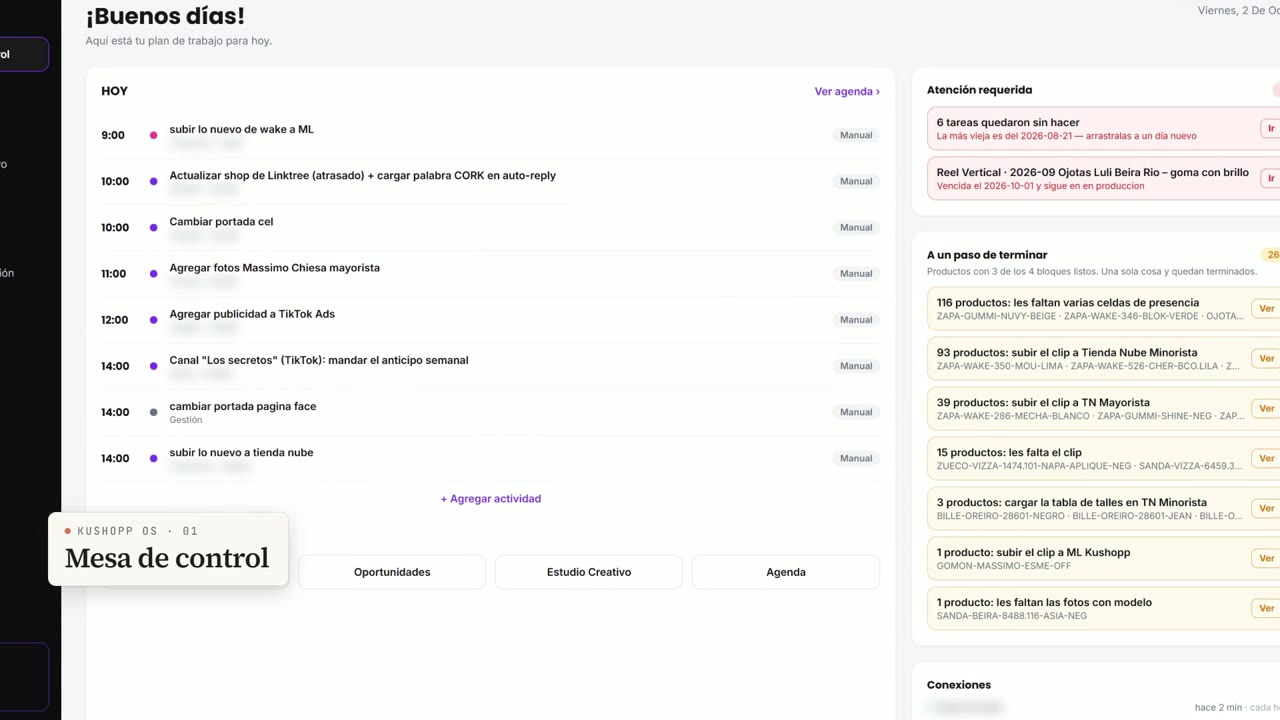Click Manual tag on Massimo Chiesa task
Image resolution: width=1280 pixels, height=720 pixels.
click(x=856, y=273)
